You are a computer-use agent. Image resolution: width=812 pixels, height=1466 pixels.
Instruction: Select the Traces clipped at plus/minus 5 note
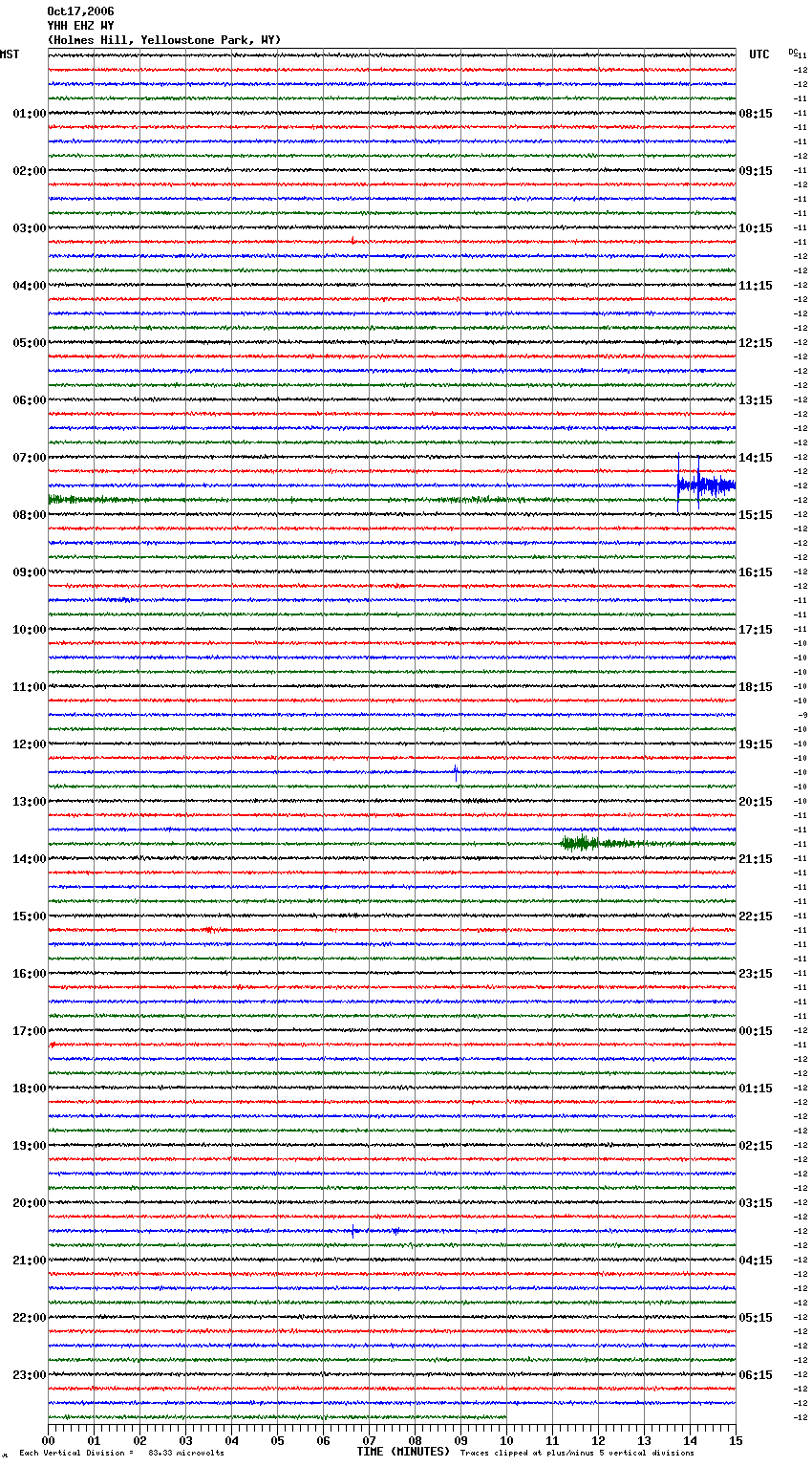577,1454
